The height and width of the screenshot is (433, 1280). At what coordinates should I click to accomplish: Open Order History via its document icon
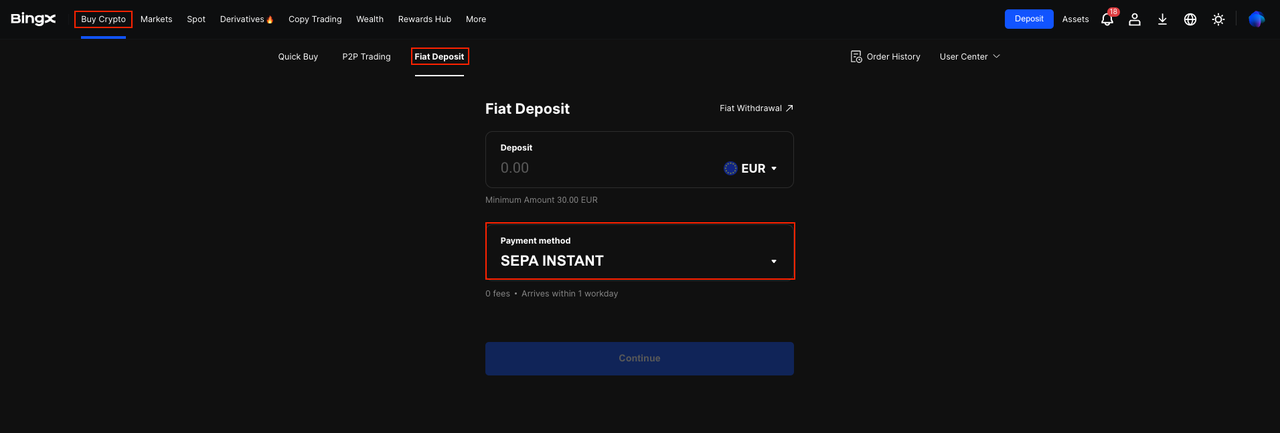click(856, 57)
